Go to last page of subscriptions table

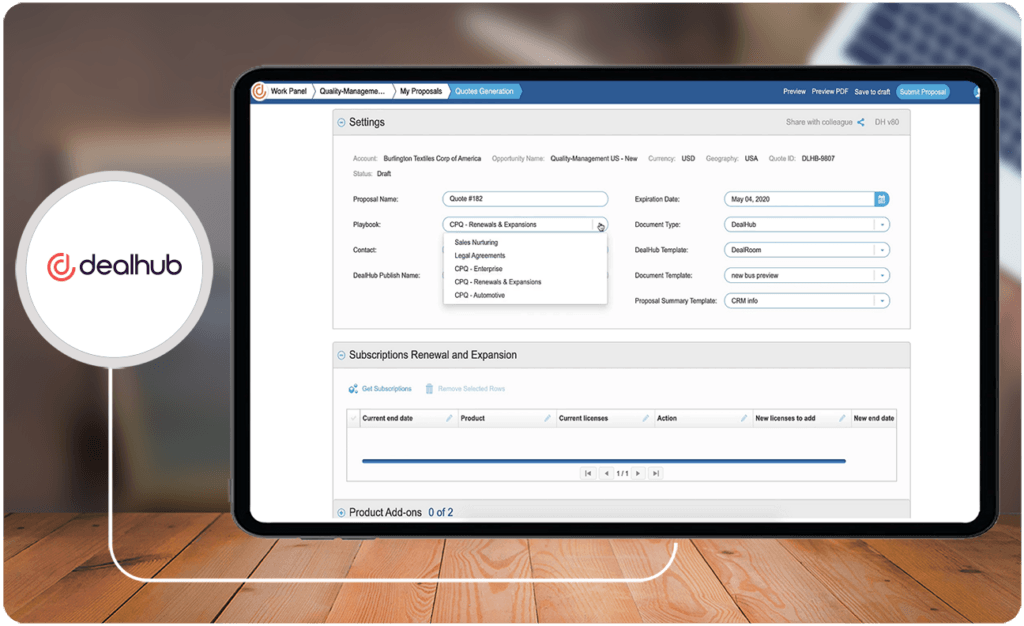point(656,473)
